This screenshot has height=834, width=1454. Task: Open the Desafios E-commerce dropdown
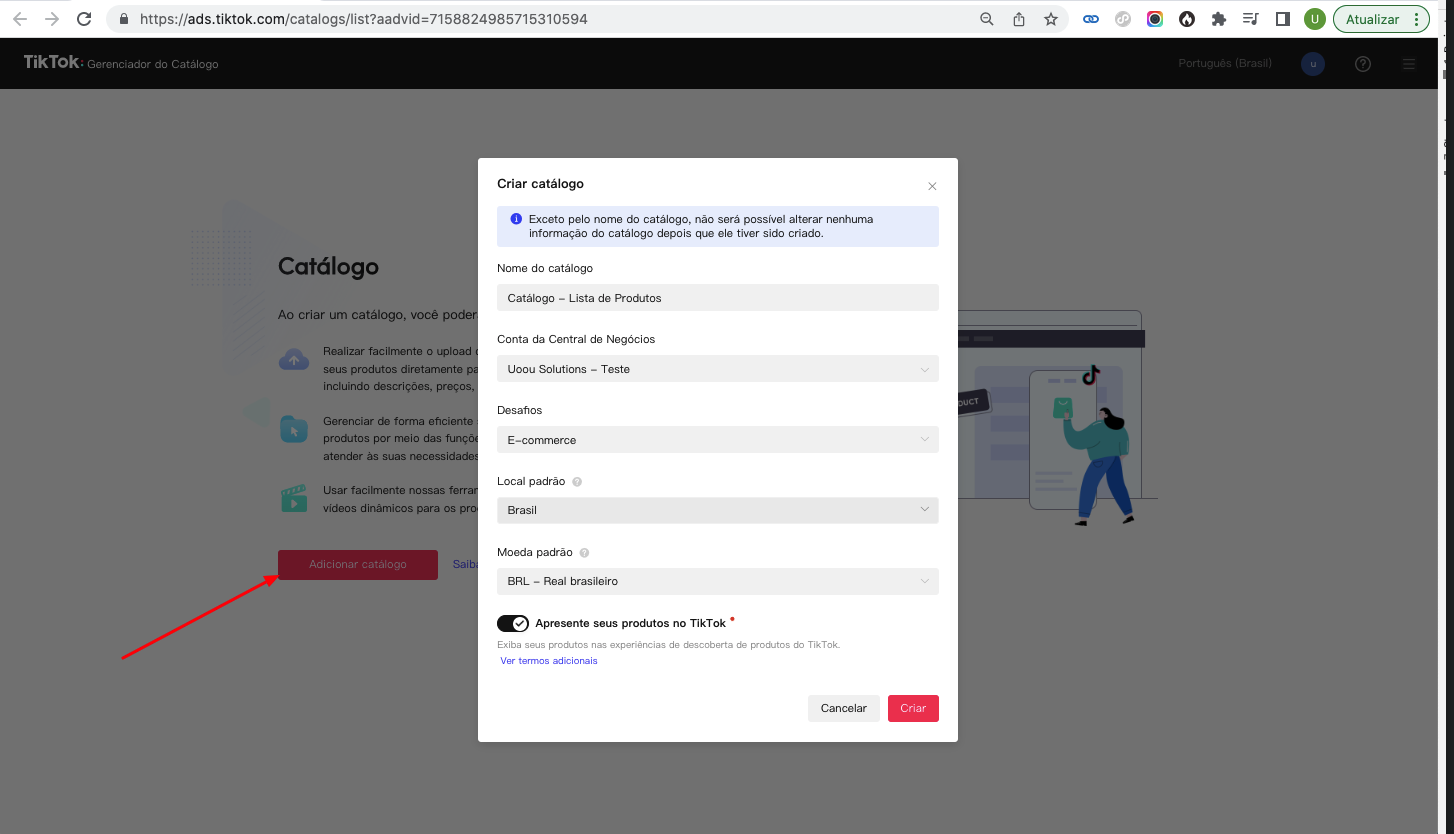pyautogui.click(x=718, y=440)
